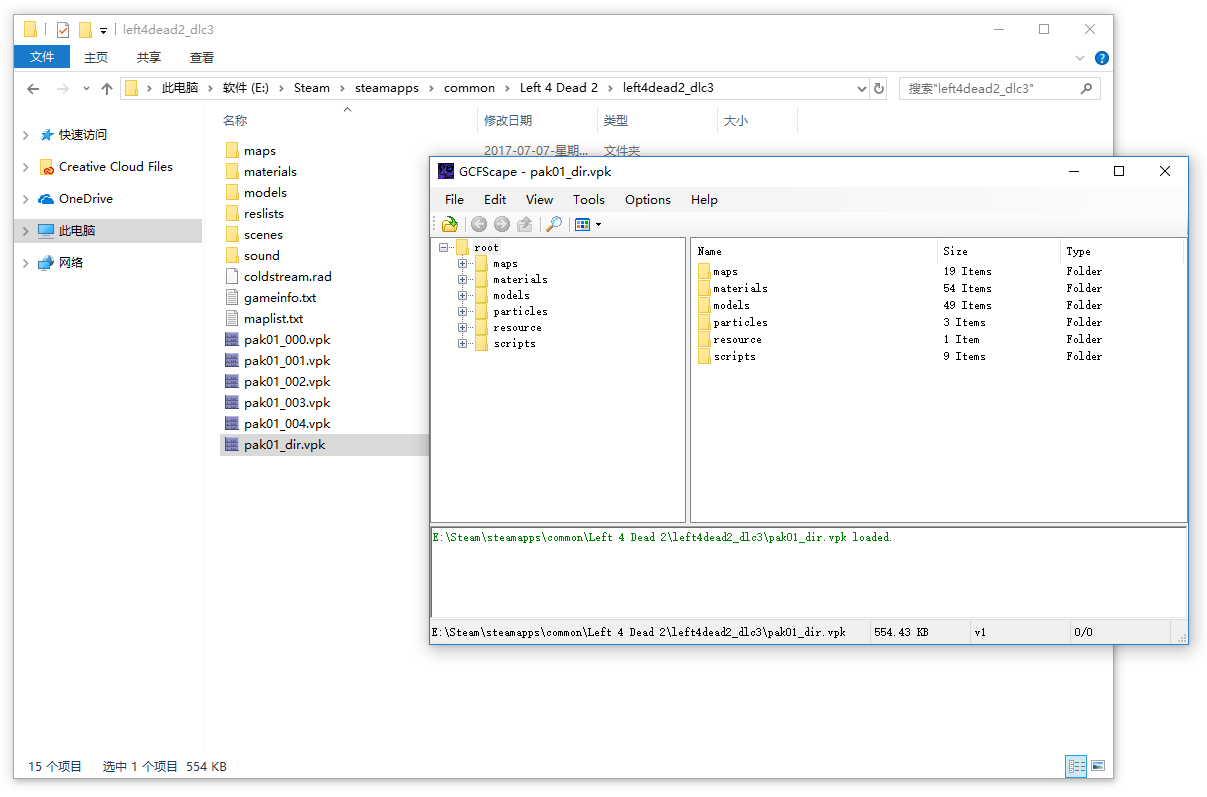Click 'steamapps' in address breadcrumb
The image size is (1207, 797).
(387, 88)
